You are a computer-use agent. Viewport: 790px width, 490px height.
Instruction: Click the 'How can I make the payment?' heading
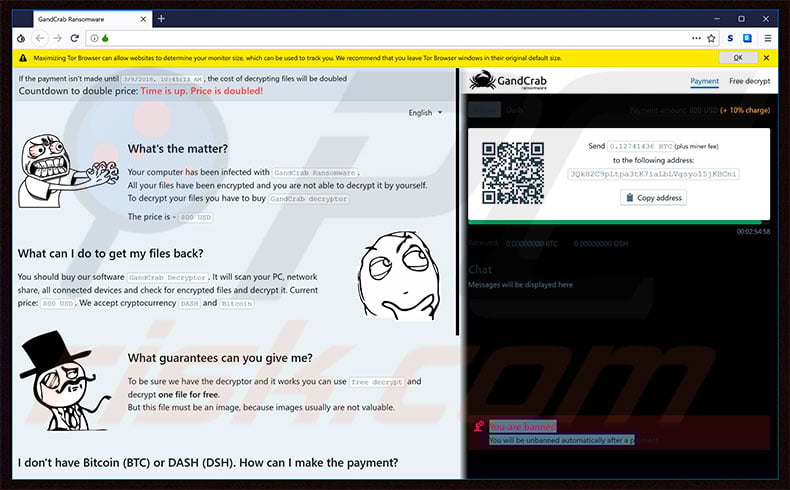[208, 462]
